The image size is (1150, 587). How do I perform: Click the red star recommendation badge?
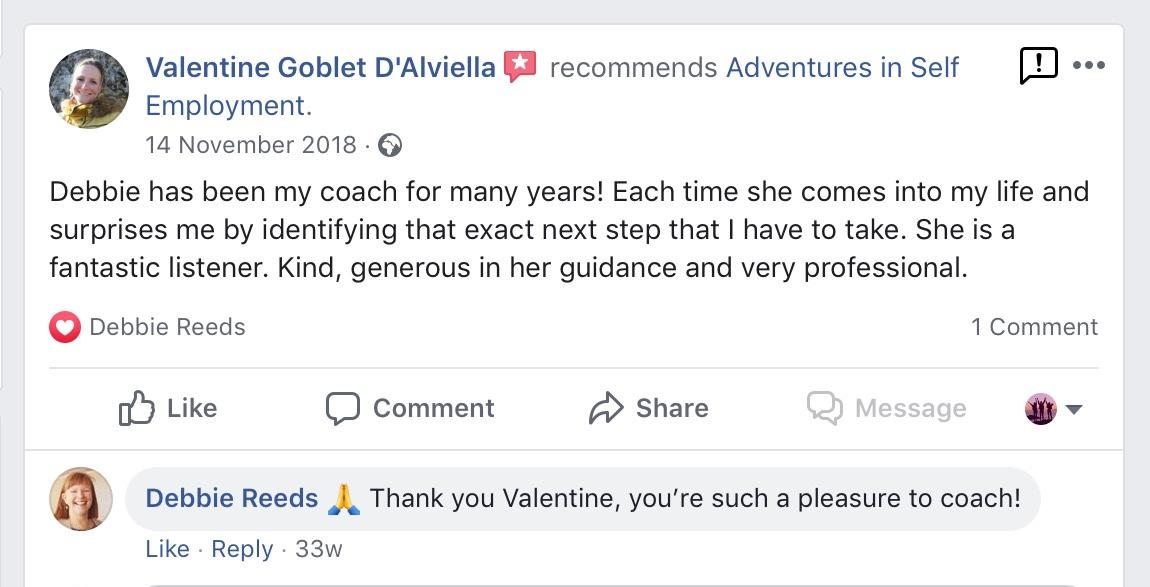pyautogui.click(x=520, y=66)
